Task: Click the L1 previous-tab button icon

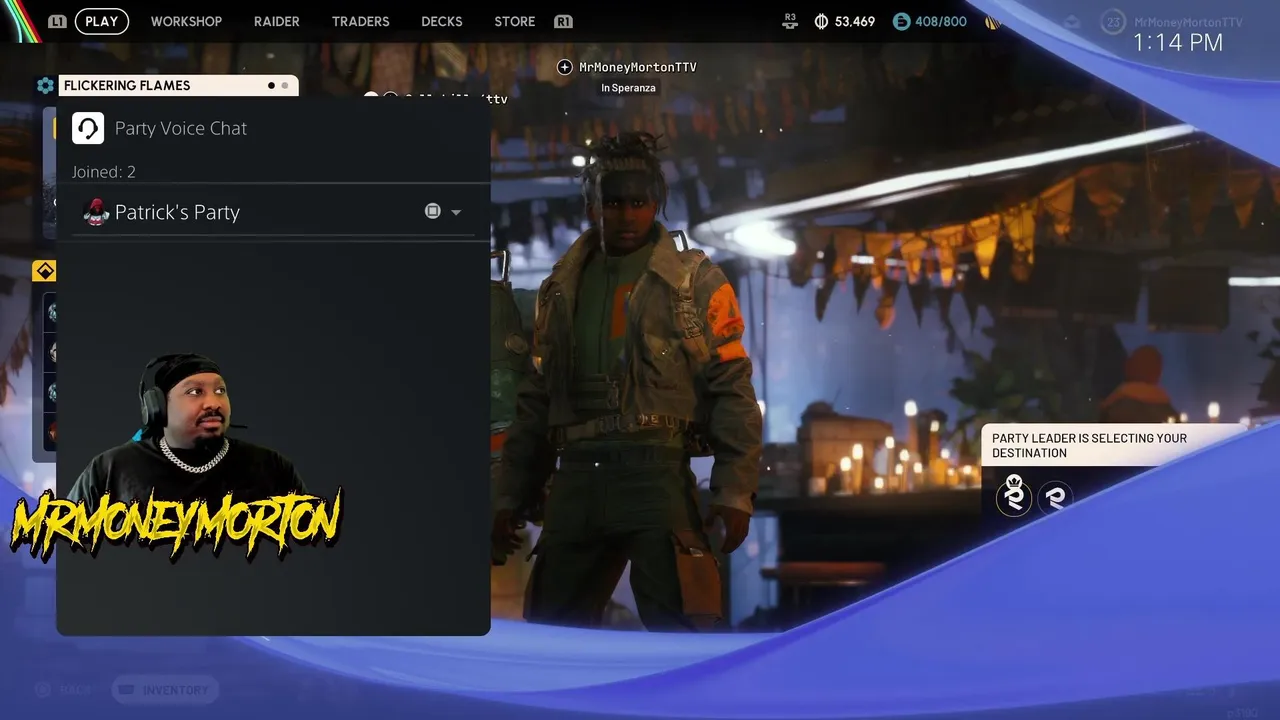Action: (x=57, y=21)
